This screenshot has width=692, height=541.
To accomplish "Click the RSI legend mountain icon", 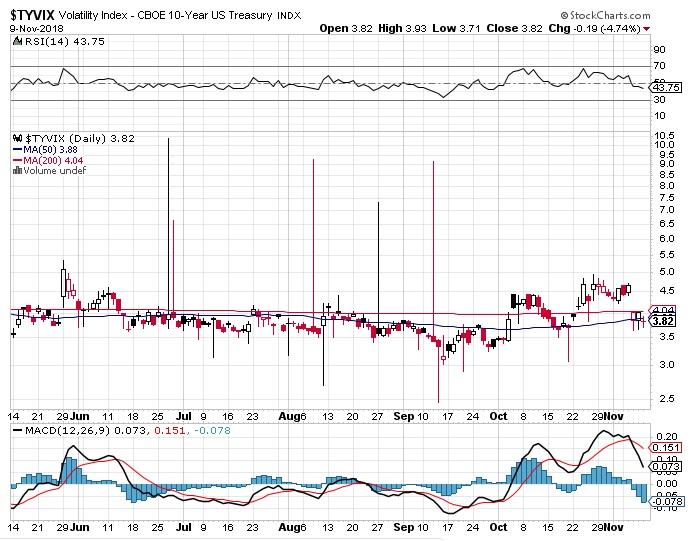I will coord(17,41).
